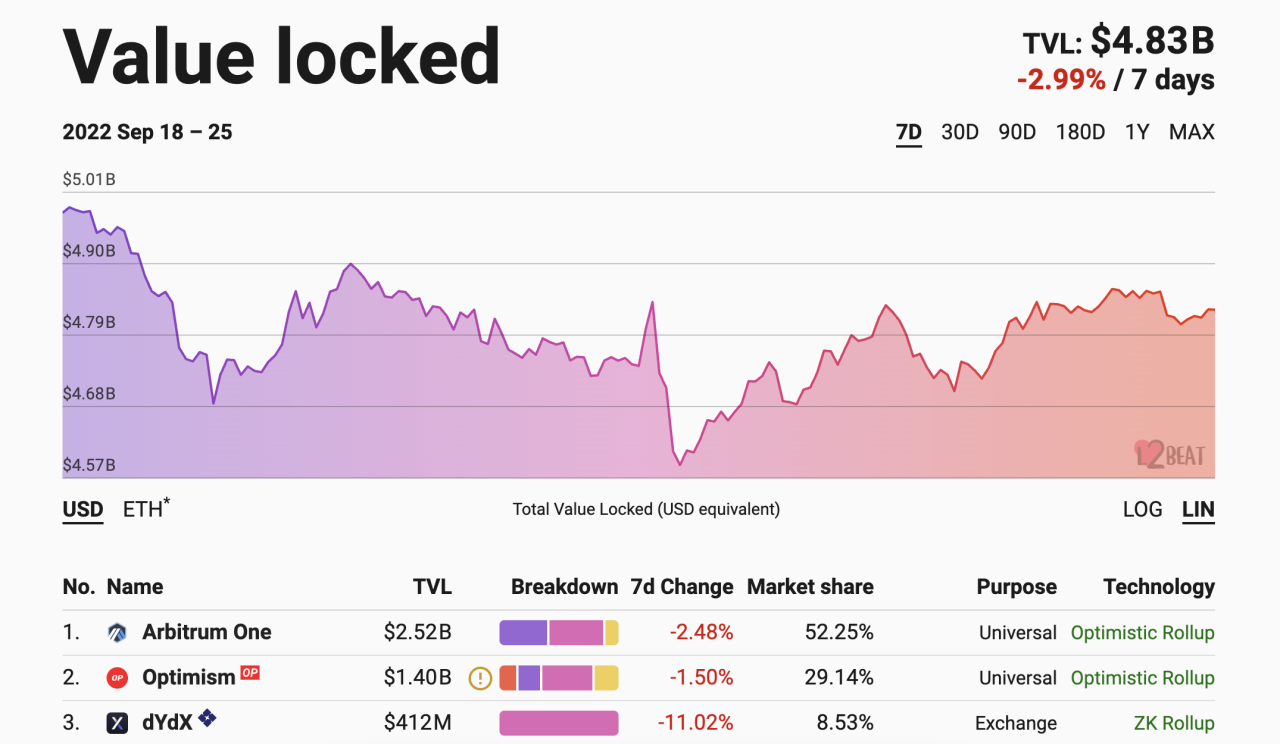The image size is (1280, 744).
Task: Switch chart scale to LIN
Action: pos(1198,510)
